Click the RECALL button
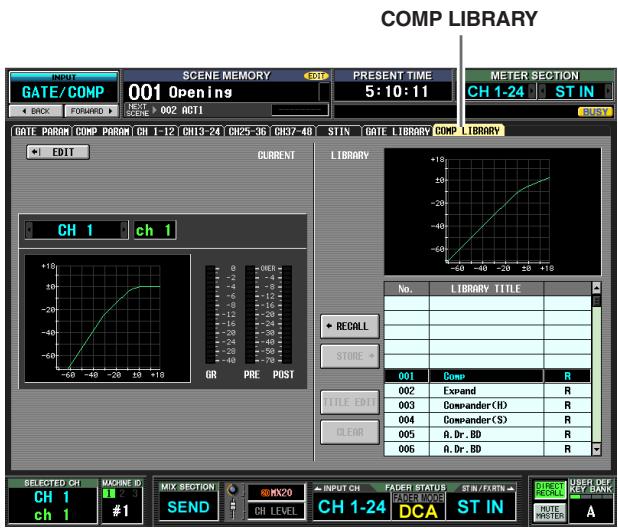Image resolution: width=618 pixels, height=529 pixels. pyautogui.click(x=350, y=326)
